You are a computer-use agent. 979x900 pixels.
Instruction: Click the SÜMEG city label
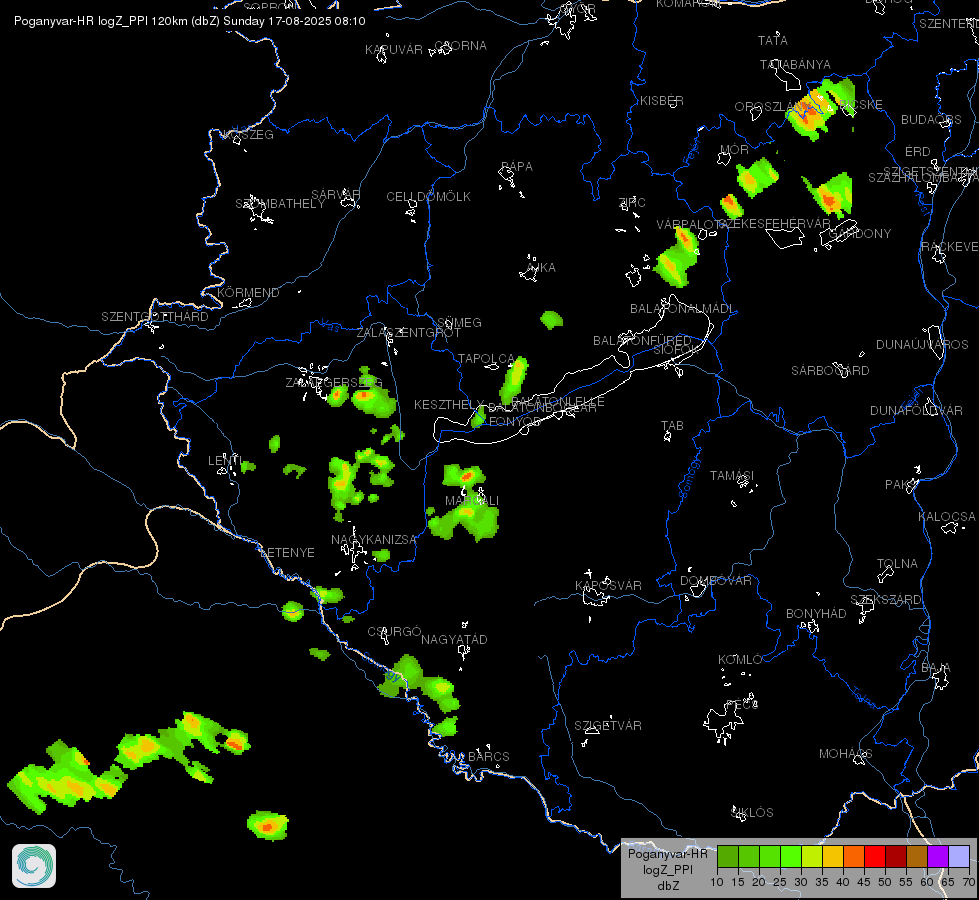pyautogui.click(x=460, y=323)
